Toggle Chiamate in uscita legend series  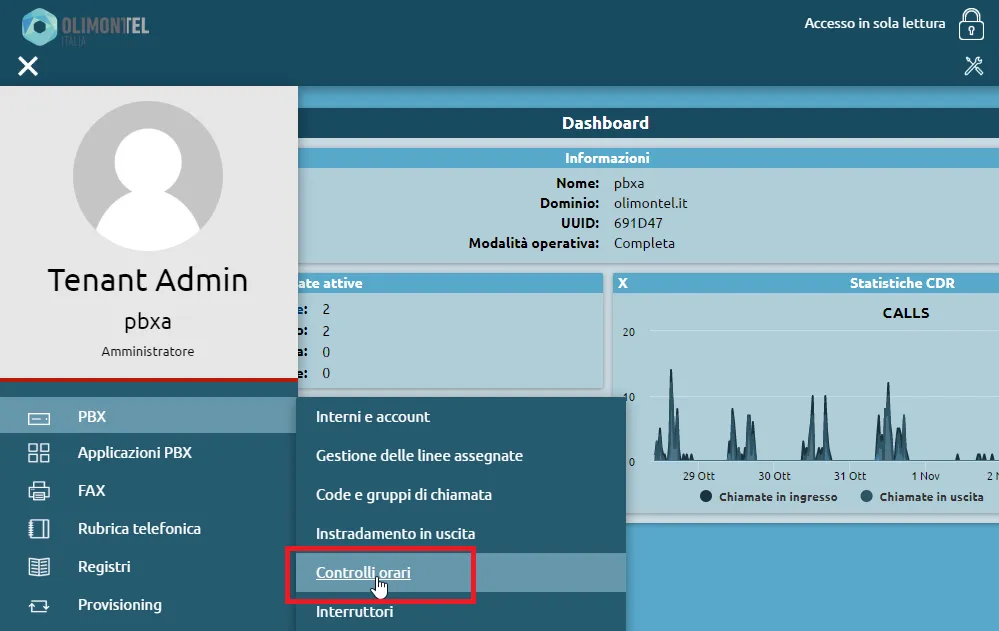[922, 497]
